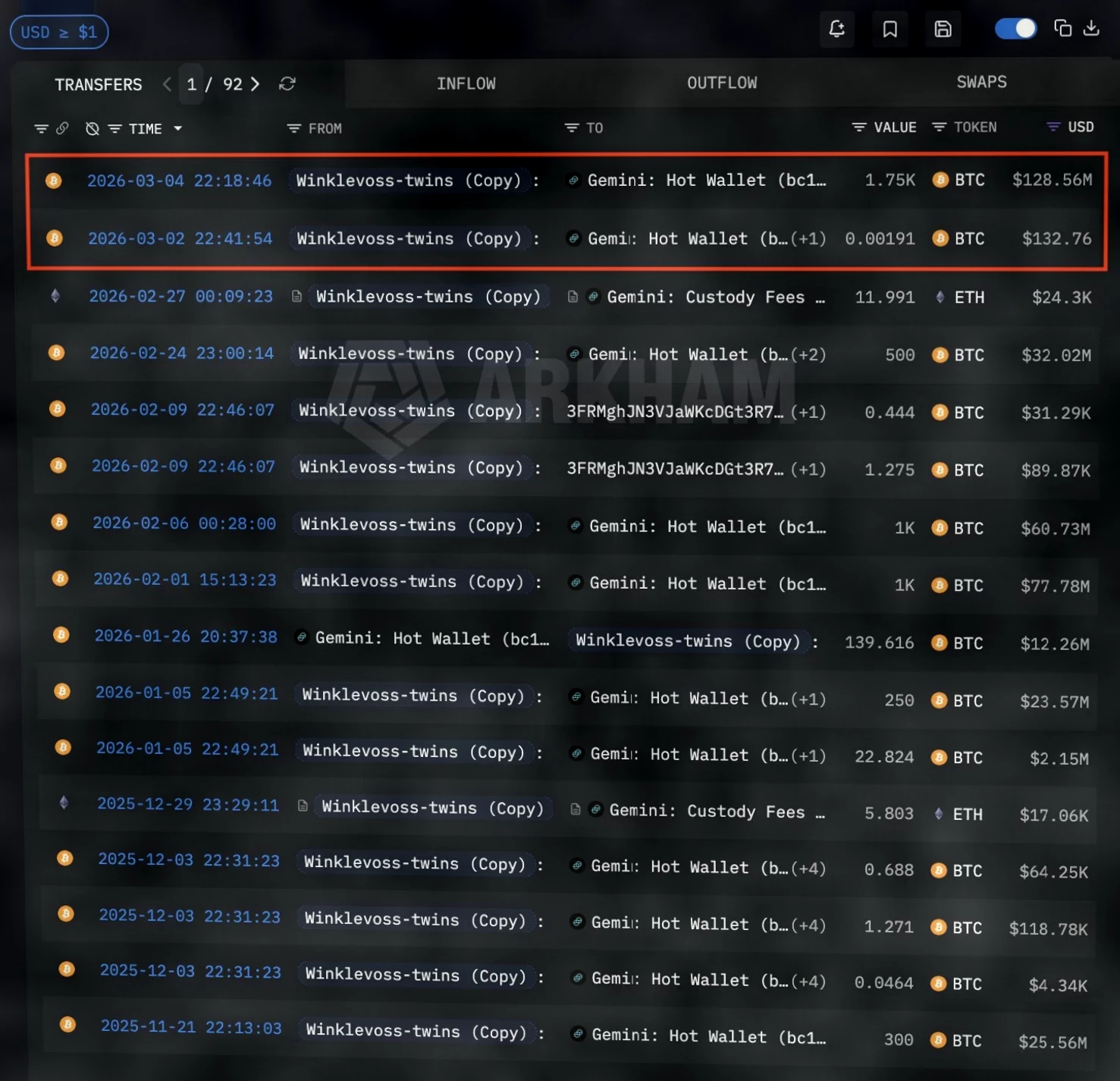Click the 22.824 value cell
Screen dimensions: 1120x1081
[x=884, y=756]
